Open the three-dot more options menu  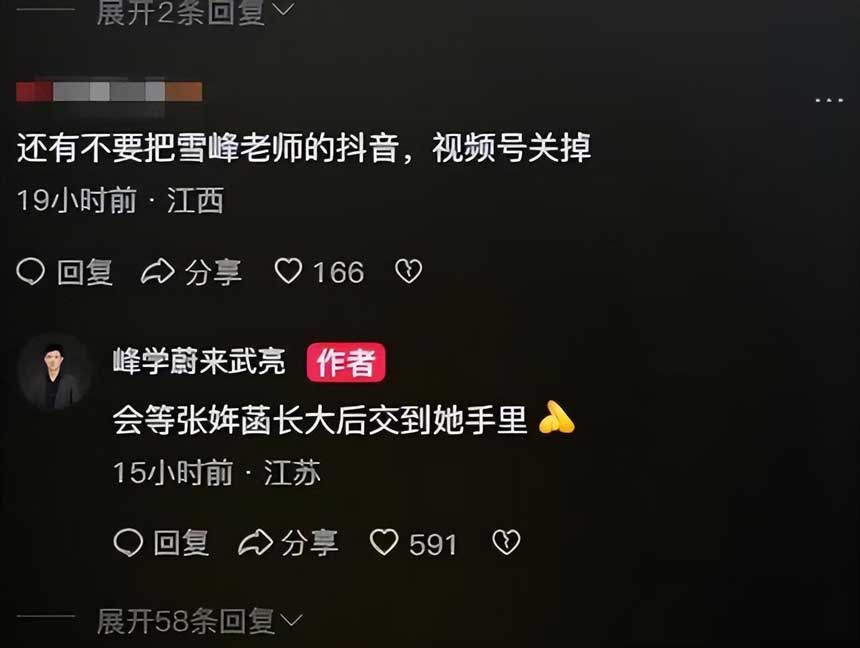[829, 100]
